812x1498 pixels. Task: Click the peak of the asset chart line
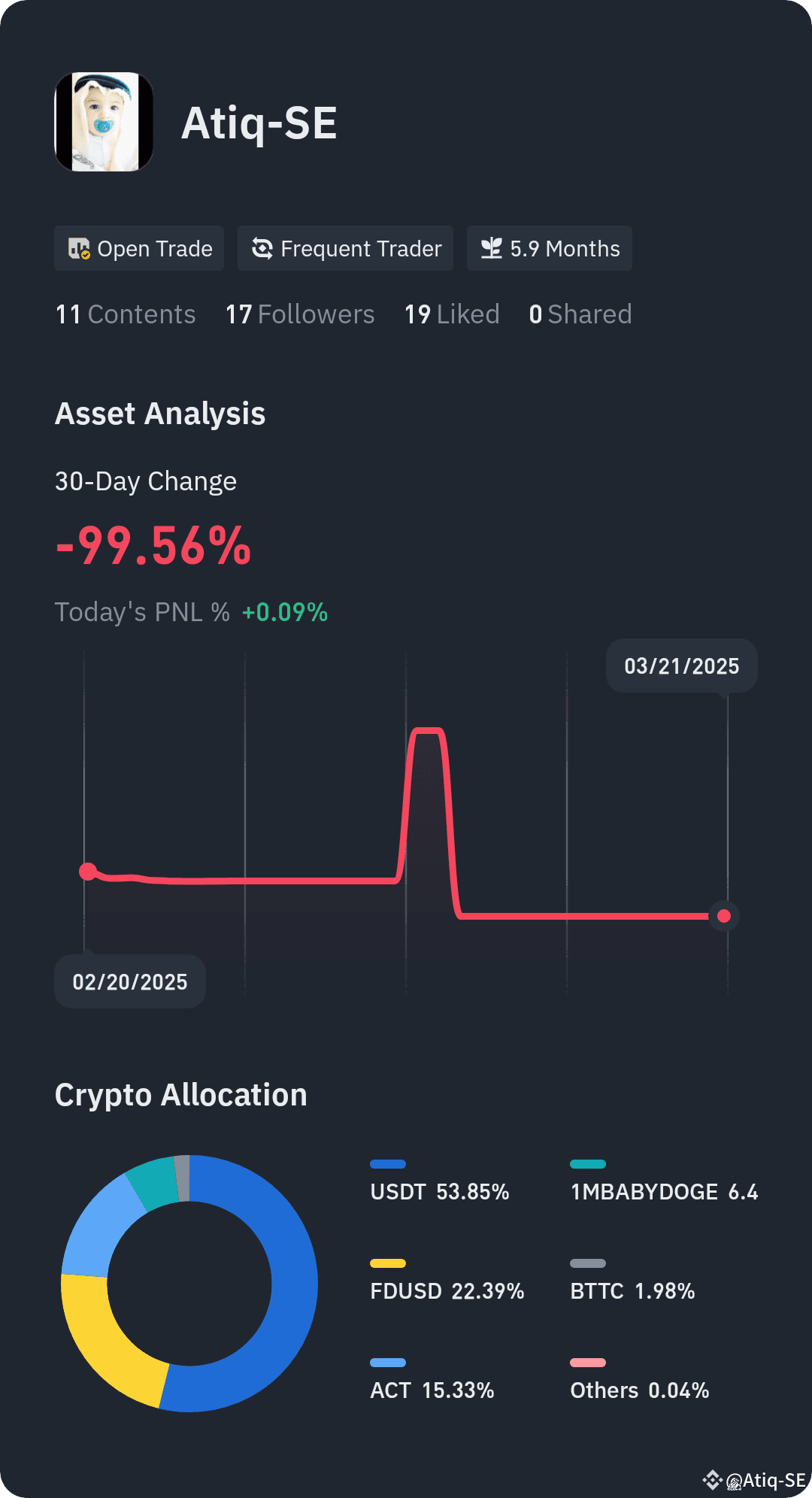tap(427, 730)
